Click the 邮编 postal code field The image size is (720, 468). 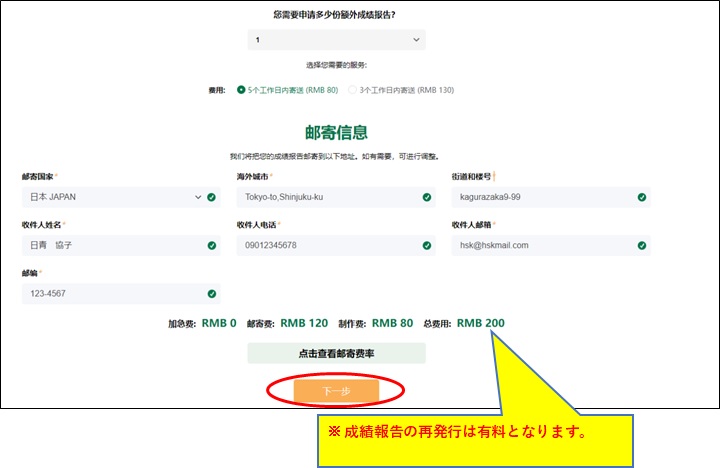pyautogui.click(x=110, y=293)
